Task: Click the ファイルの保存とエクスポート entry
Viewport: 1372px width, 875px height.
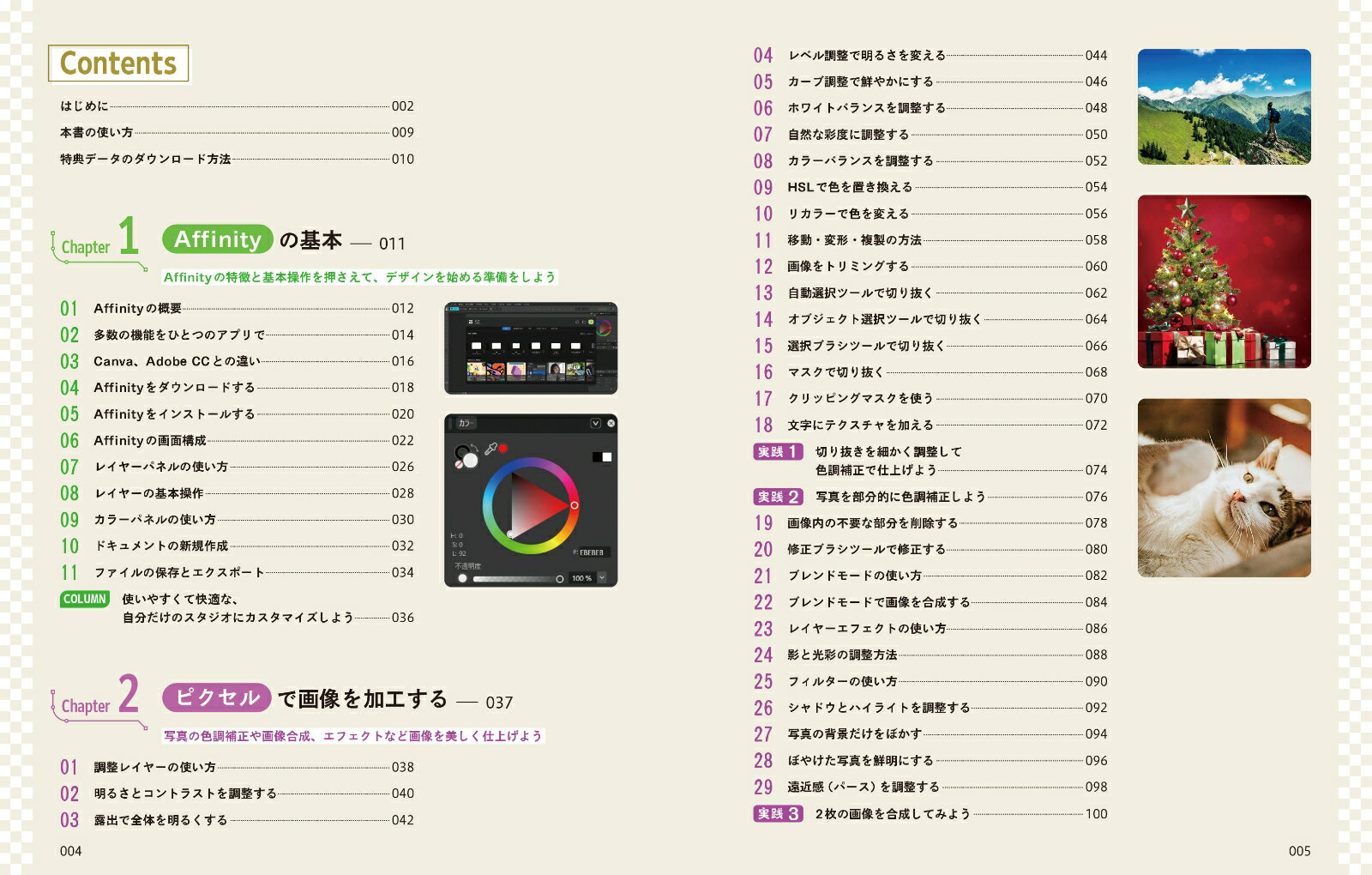Action: pyautogui.click(x=237, y=573)
